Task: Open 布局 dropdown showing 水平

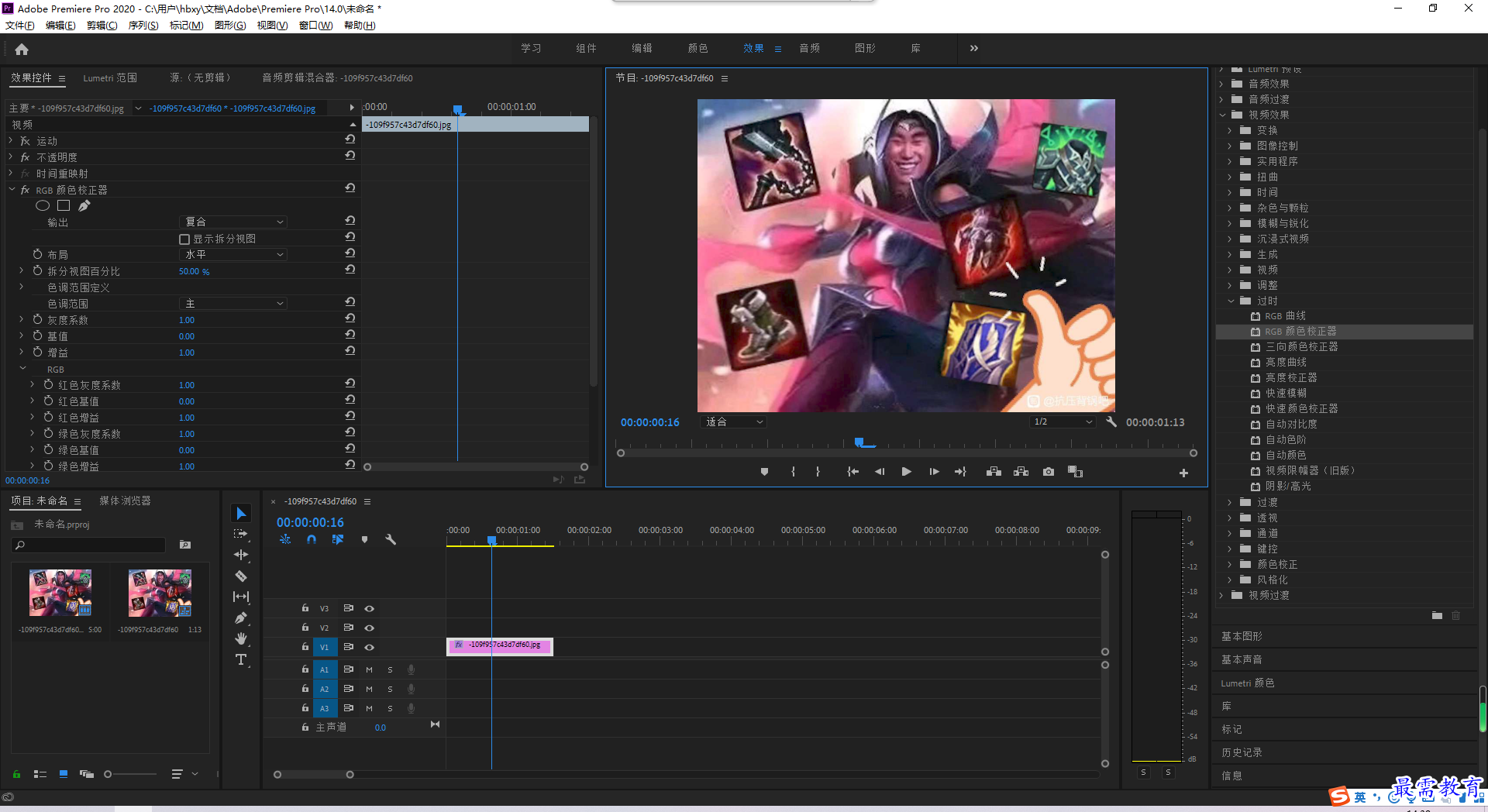Action: 233,254
